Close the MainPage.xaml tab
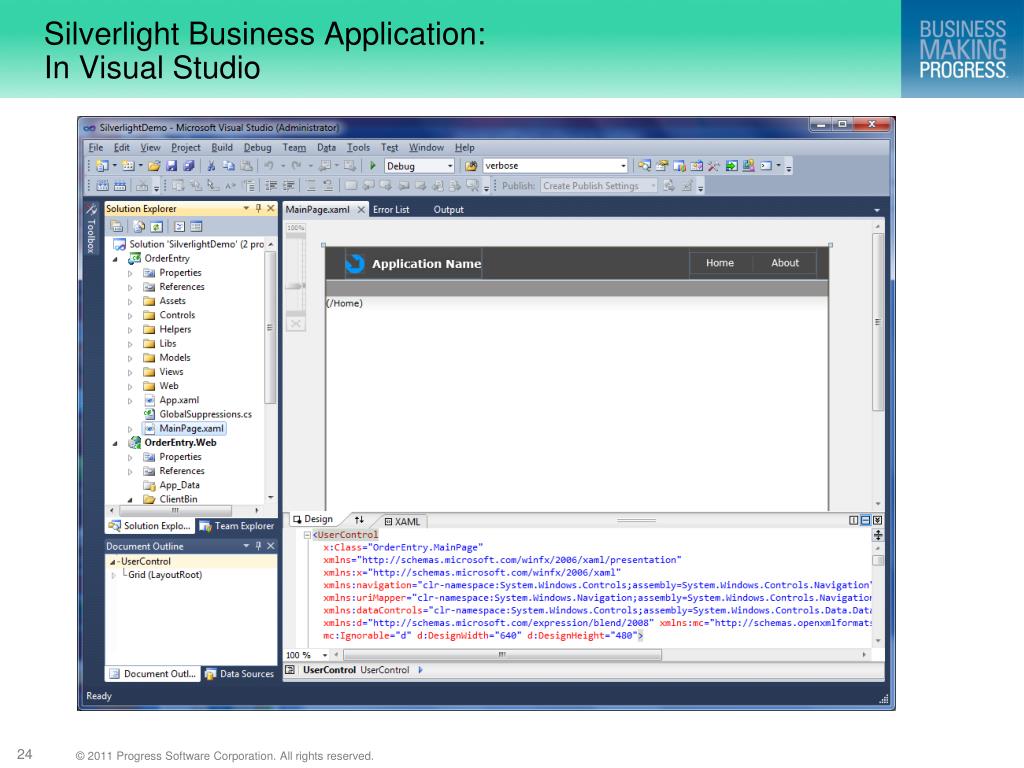Viewport: 1024px width, 768px height. pos(360,210)
